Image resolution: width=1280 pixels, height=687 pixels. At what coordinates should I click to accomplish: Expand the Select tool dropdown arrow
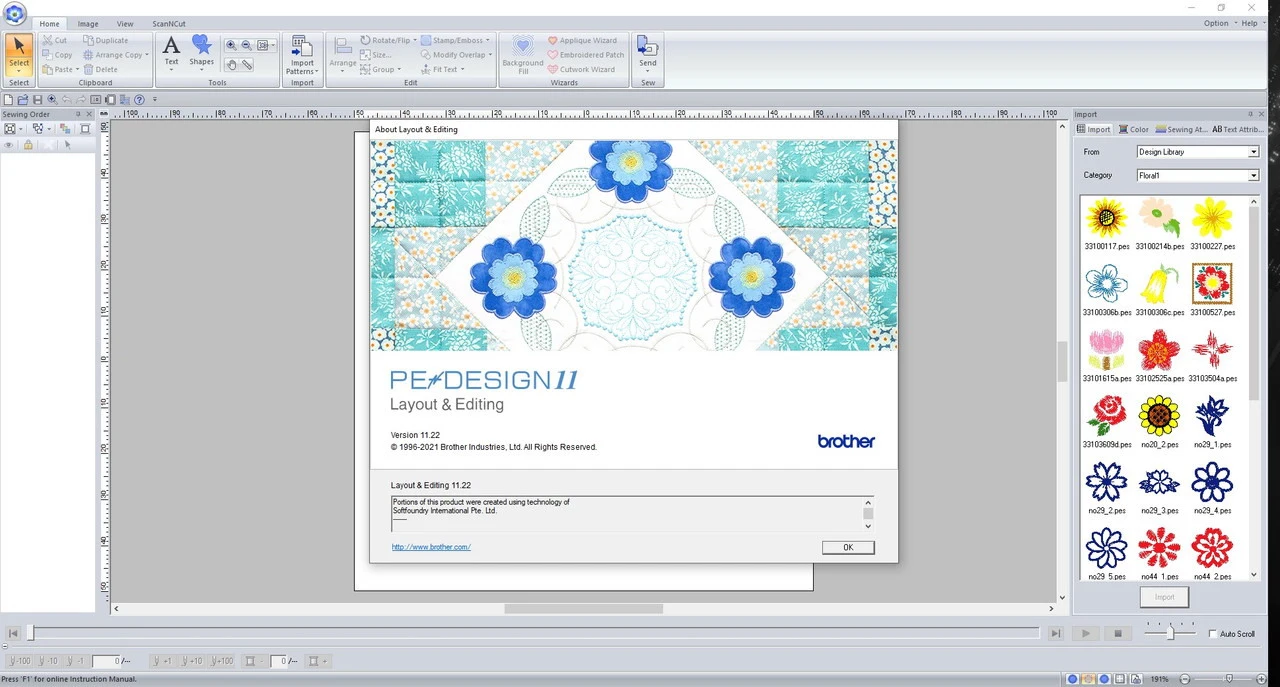[19, 73]
